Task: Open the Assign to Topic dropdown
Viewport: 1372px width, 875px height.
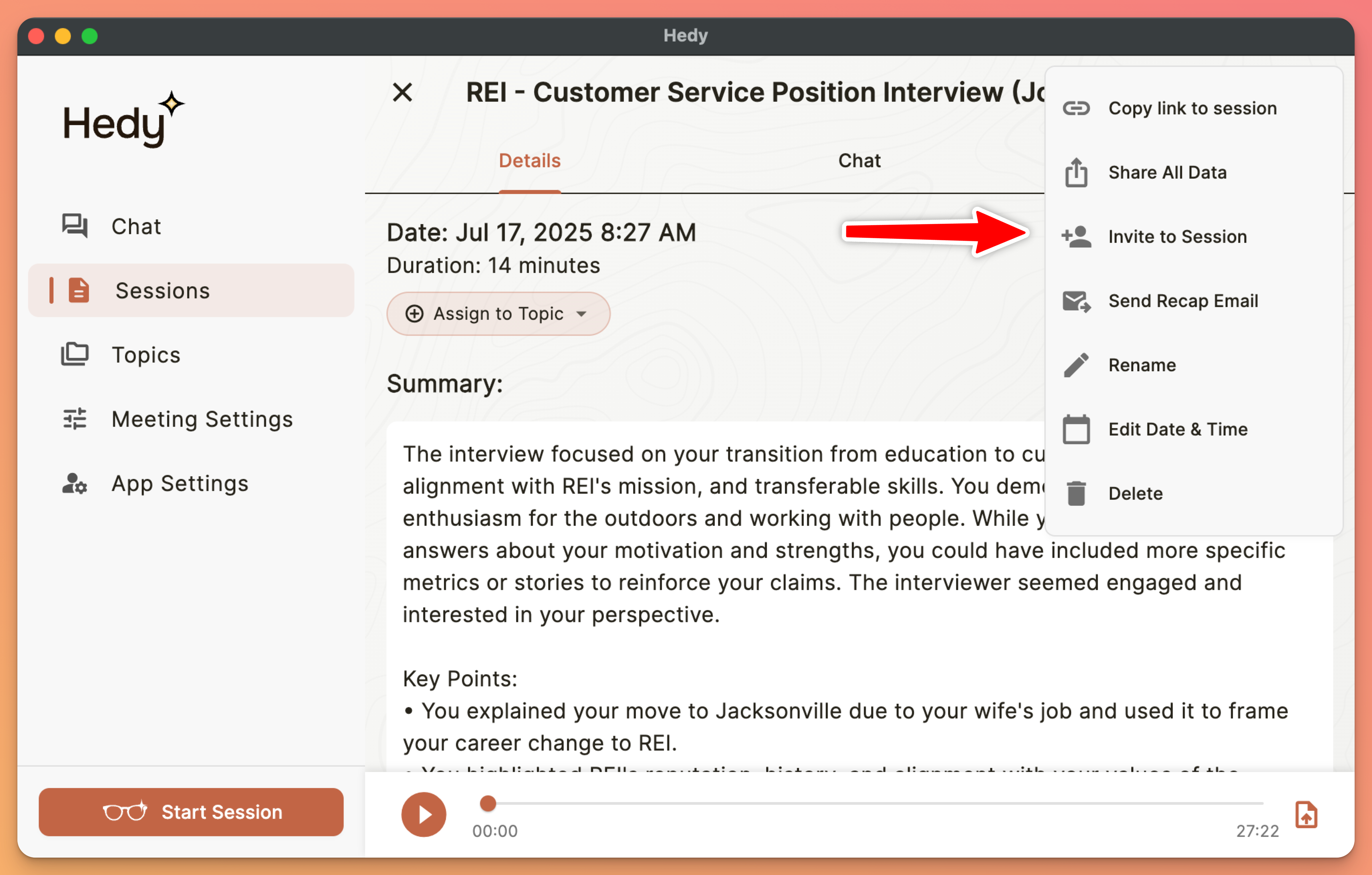Action: (498, 313)
